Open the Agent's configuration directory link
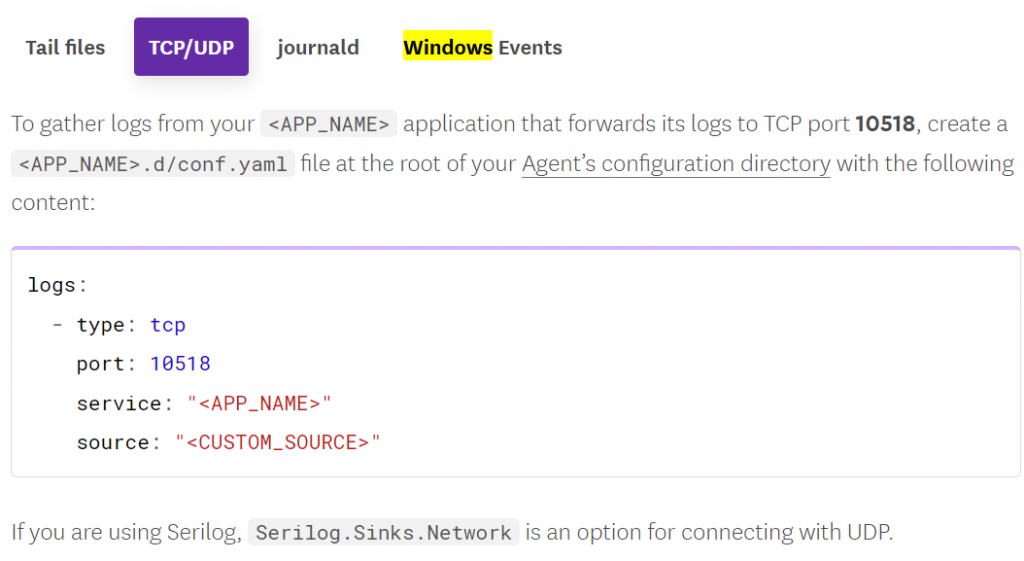1024x561 pixels. coord(676,163)
